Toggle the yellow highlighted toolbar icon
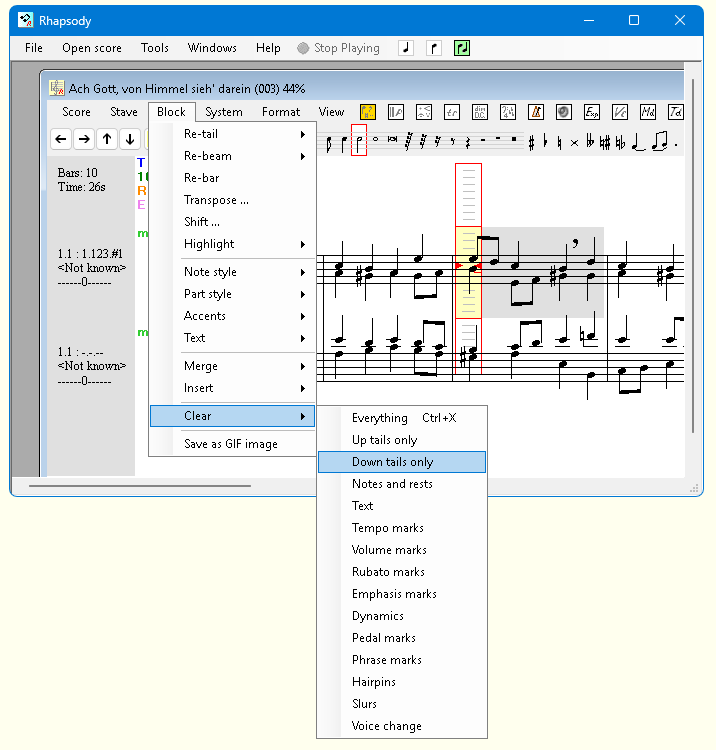The width and height of the screenshot is (716, 750). point(368,113)
